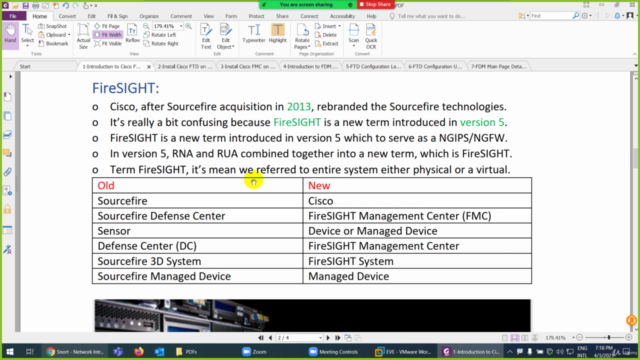Close the 1-Introduction to Cisco tab
The height and width of the screenshot is (360, 640).
tap(149, 67)
